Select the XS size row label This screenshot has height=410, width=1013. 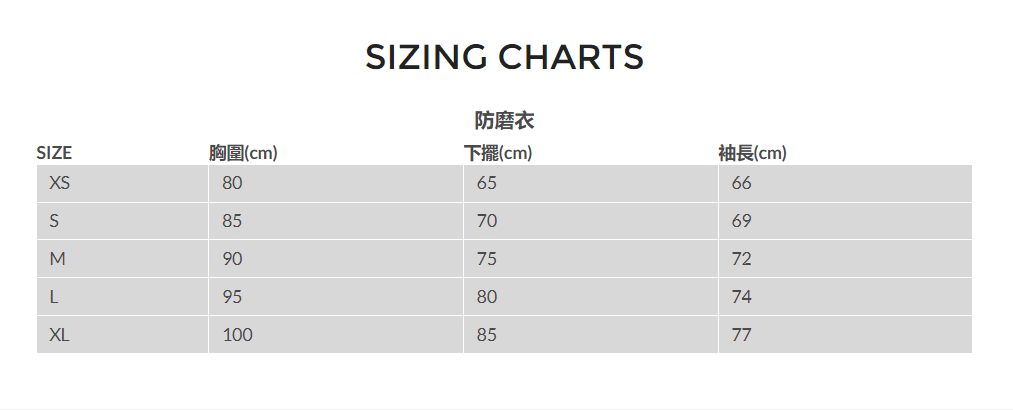tap(60, 183)
